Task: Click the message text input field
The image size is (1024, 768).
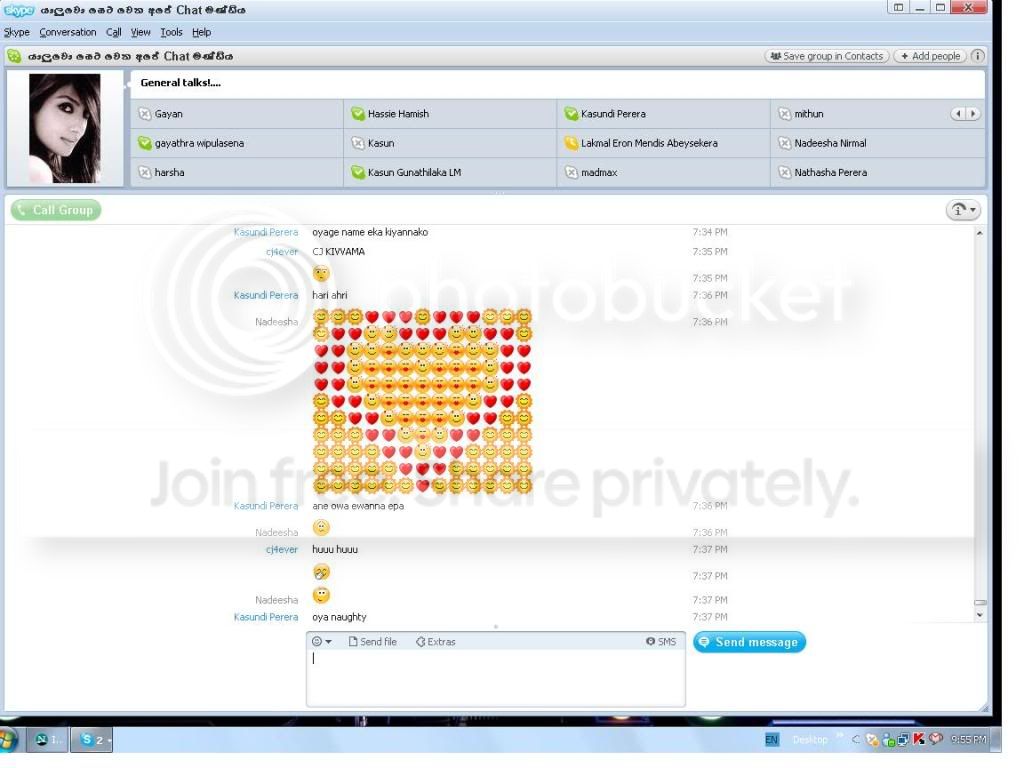Action: (496, 678)
